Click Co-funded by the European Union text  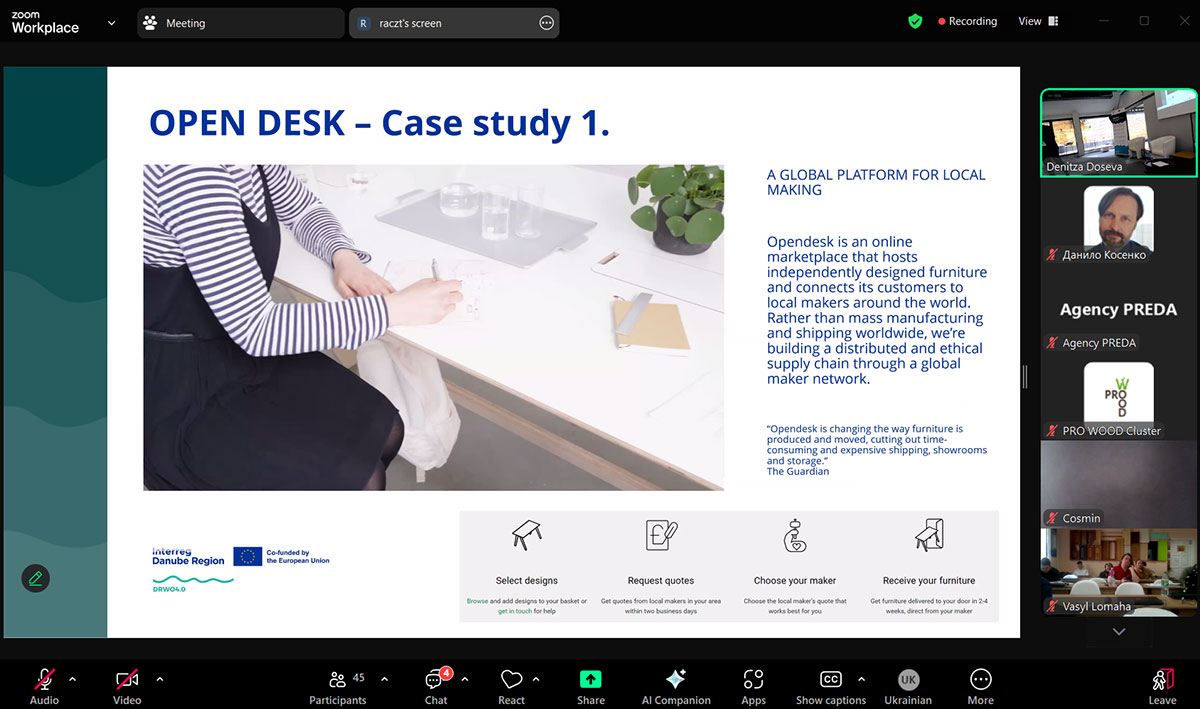[x=298, y=557]
